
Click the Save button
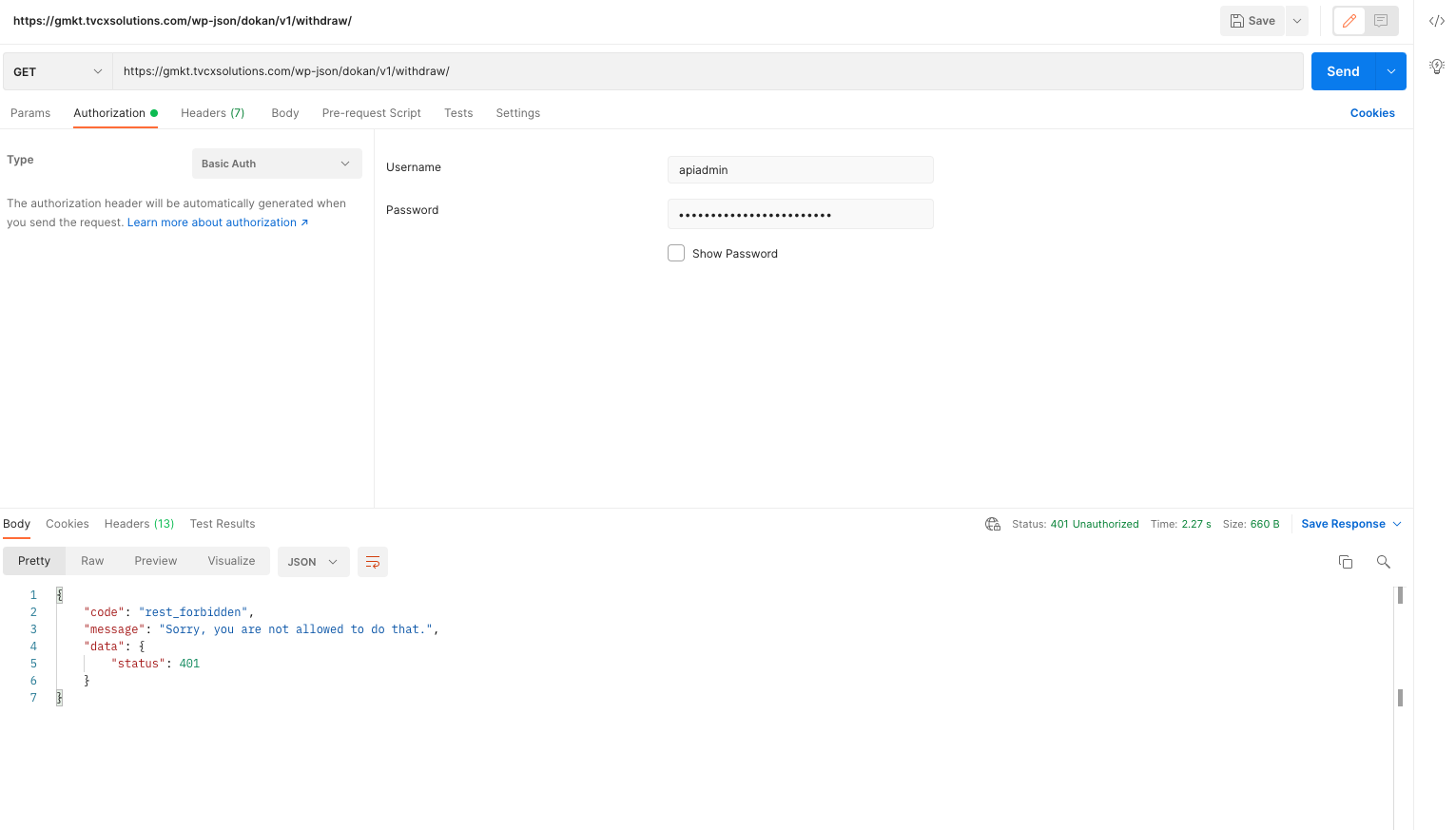coord(1252,21)
